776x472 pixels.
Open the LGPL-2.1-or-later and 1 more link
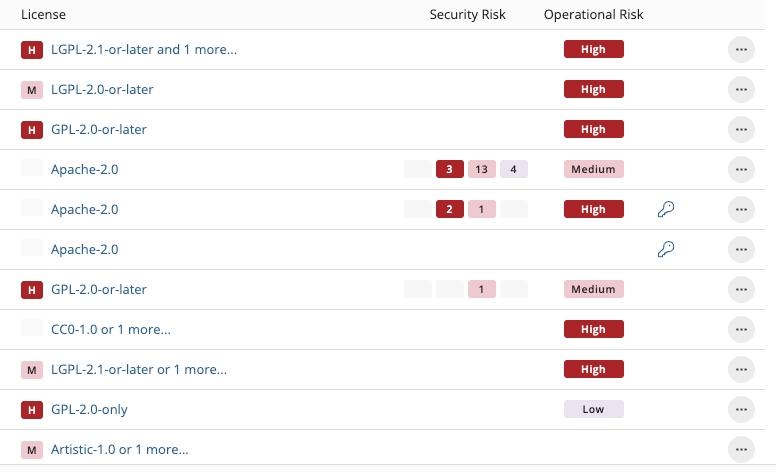(144, 49)
